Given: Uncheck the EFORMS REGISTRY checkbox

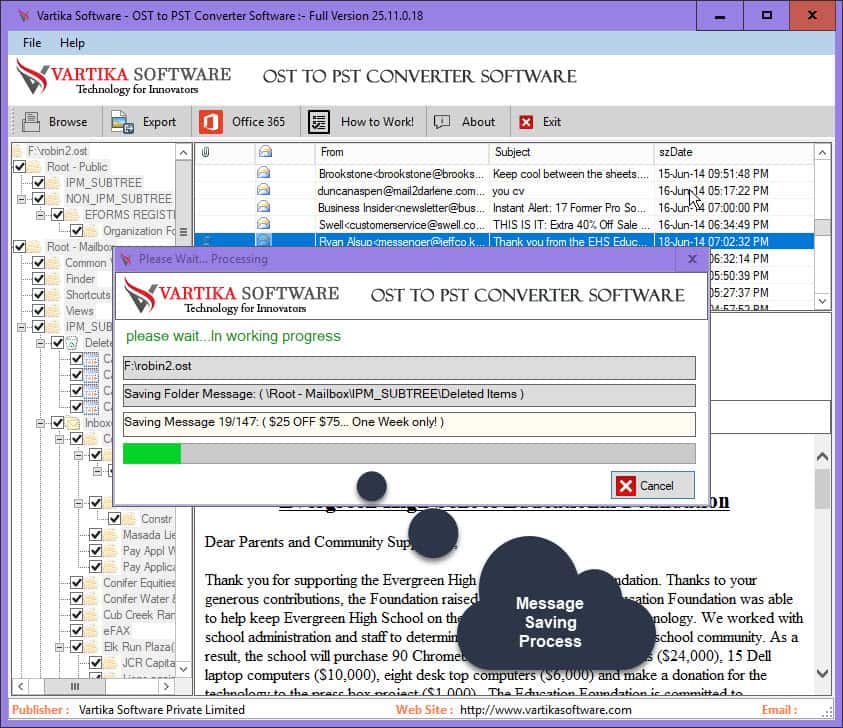Looking at the screenshot, I should click(58, 215).
